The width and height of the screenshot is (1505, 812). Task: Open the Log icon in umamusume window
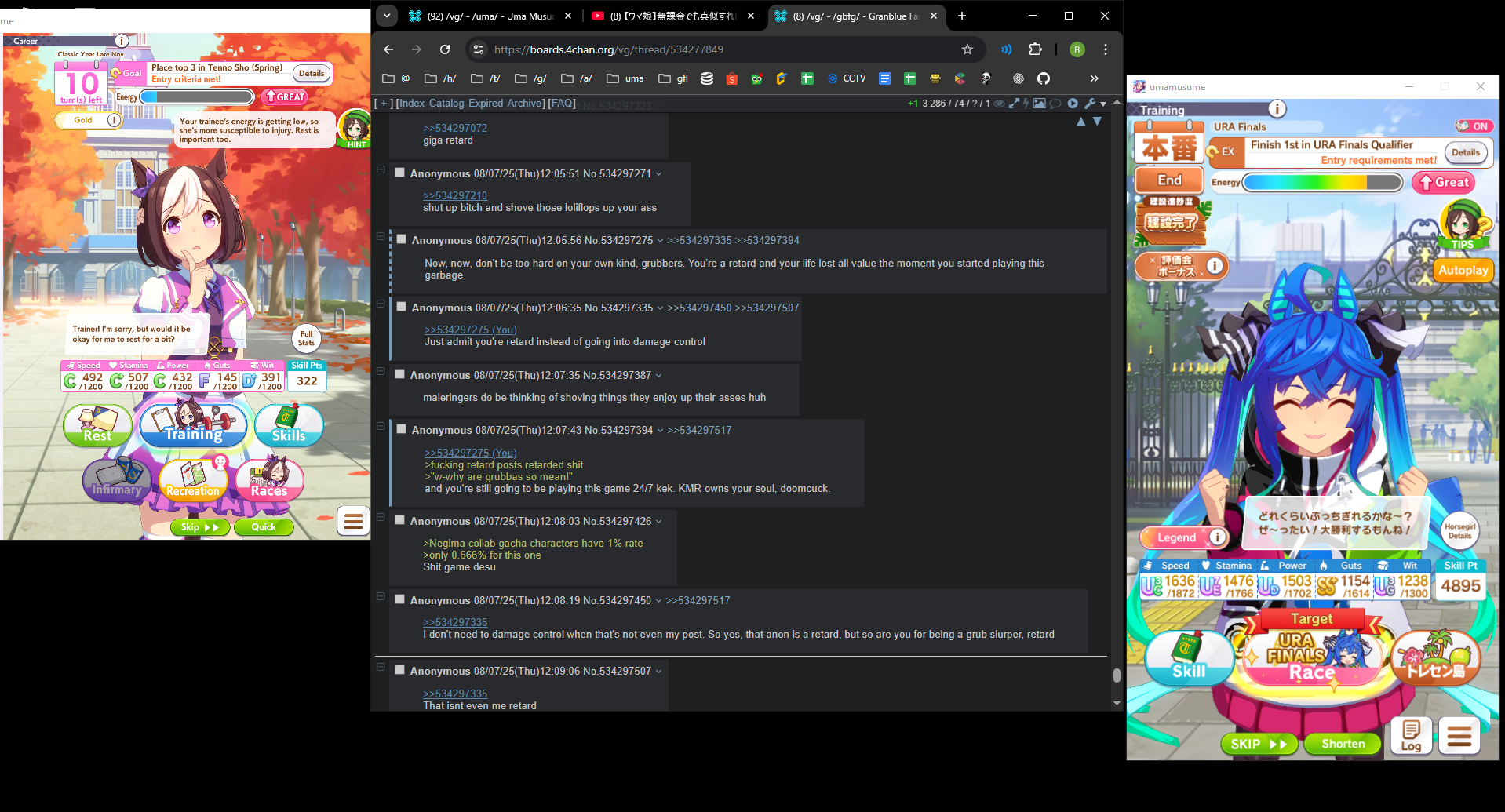click(1411, 736)
